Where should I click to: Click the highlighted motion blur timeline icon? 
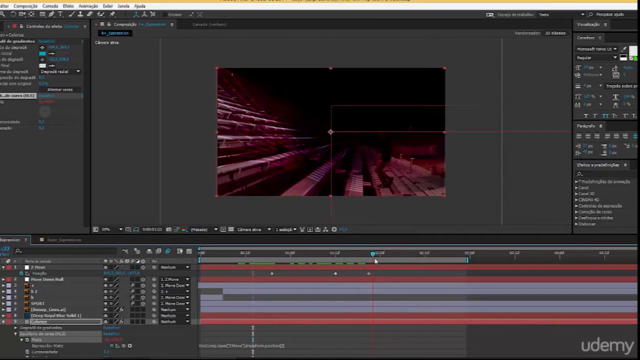[168, 251]
